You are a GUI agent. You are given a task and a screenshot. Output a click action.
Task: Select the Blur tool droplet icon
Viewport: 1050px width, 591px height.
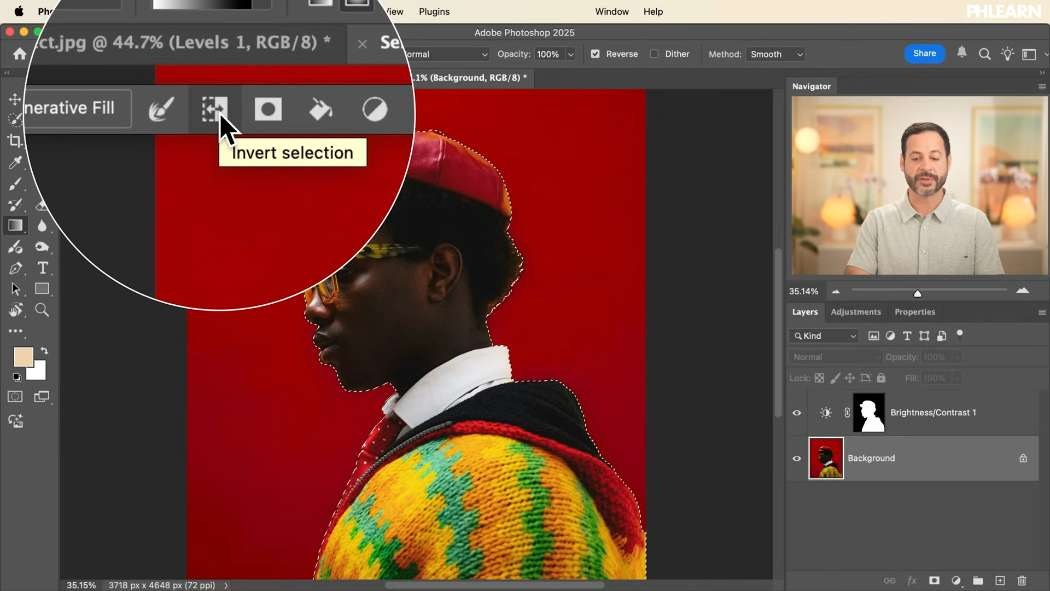[x=42, y=226]
